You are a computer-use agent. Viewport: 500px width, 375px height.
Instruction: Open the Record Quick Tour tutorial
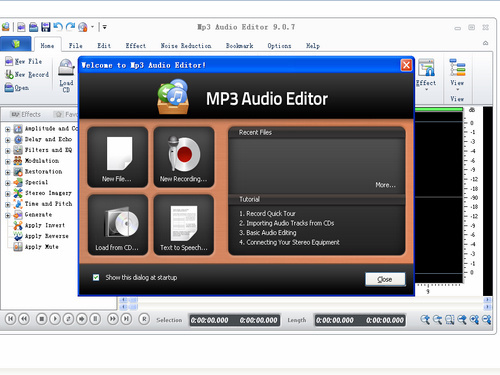click(267, 213)
